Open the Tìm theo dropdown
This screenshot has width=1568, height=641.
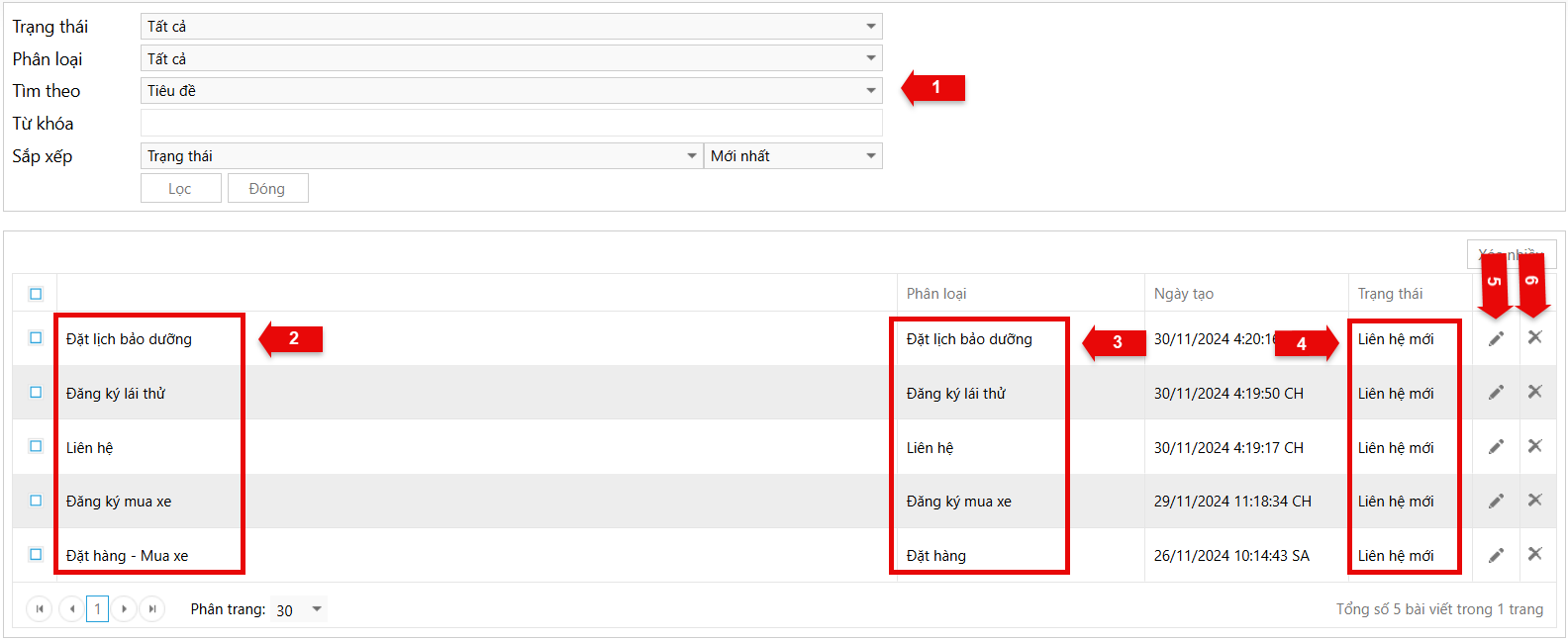click(x=511, y=91)
